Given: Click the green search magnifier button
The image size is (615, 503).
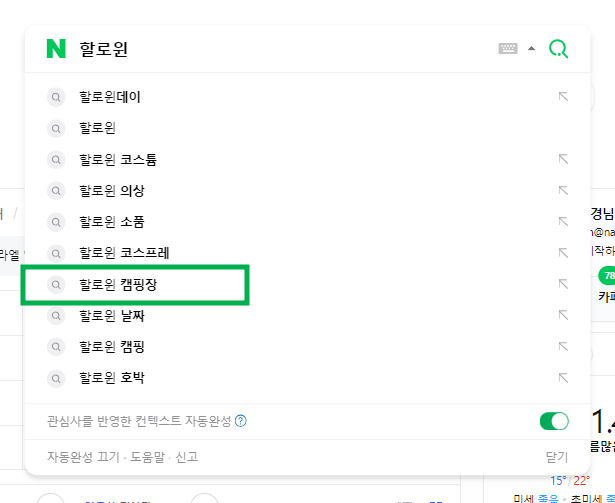Looking at the screenshot, I should [558, 49].
